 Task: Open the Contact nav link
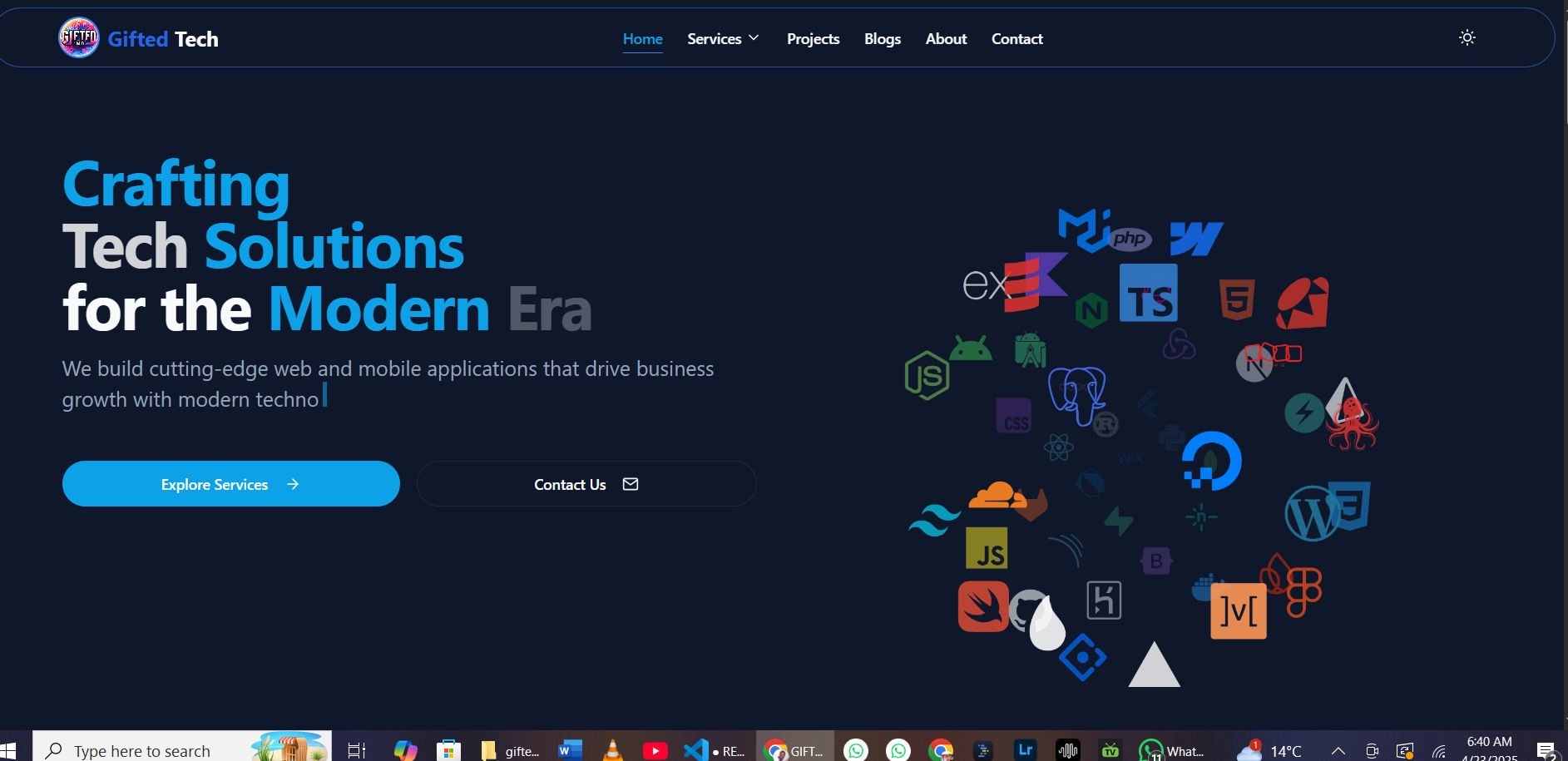click(1016, 39)
